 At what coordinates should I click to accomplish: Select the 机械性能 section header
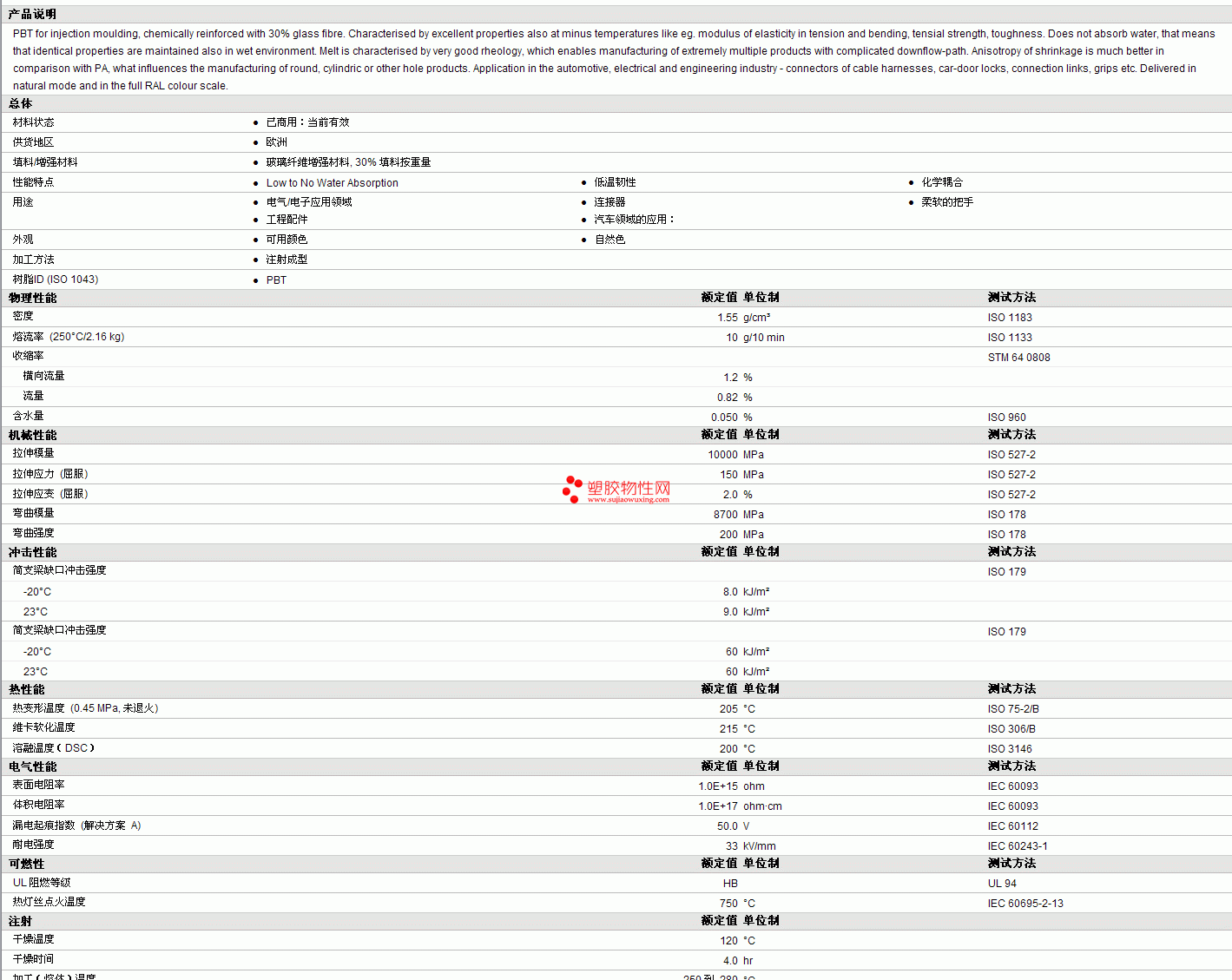32,435
